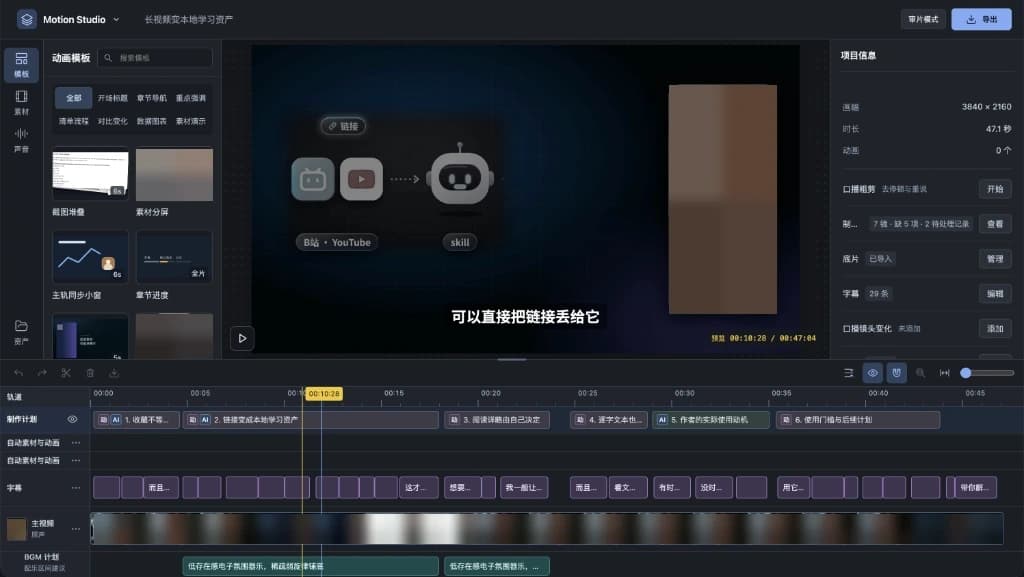Select plan clip 4. 逐字文本也...

(609, 420)
